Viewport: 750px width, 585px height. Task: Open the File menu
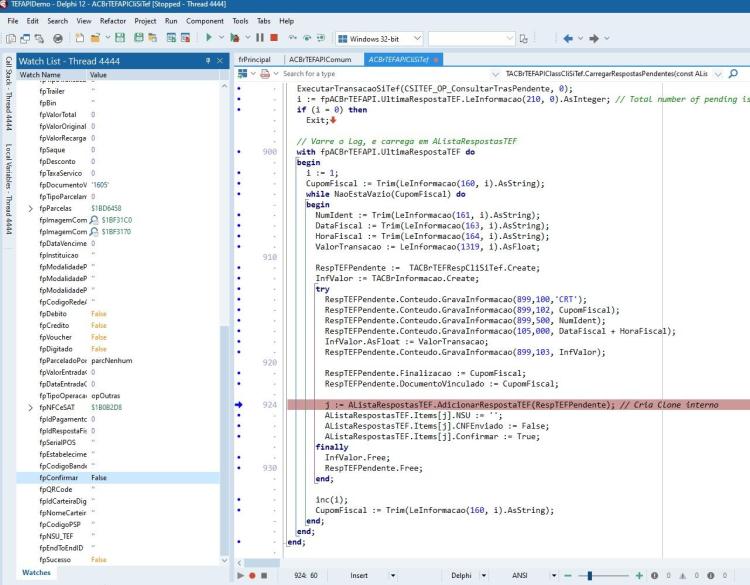[13, 21]
